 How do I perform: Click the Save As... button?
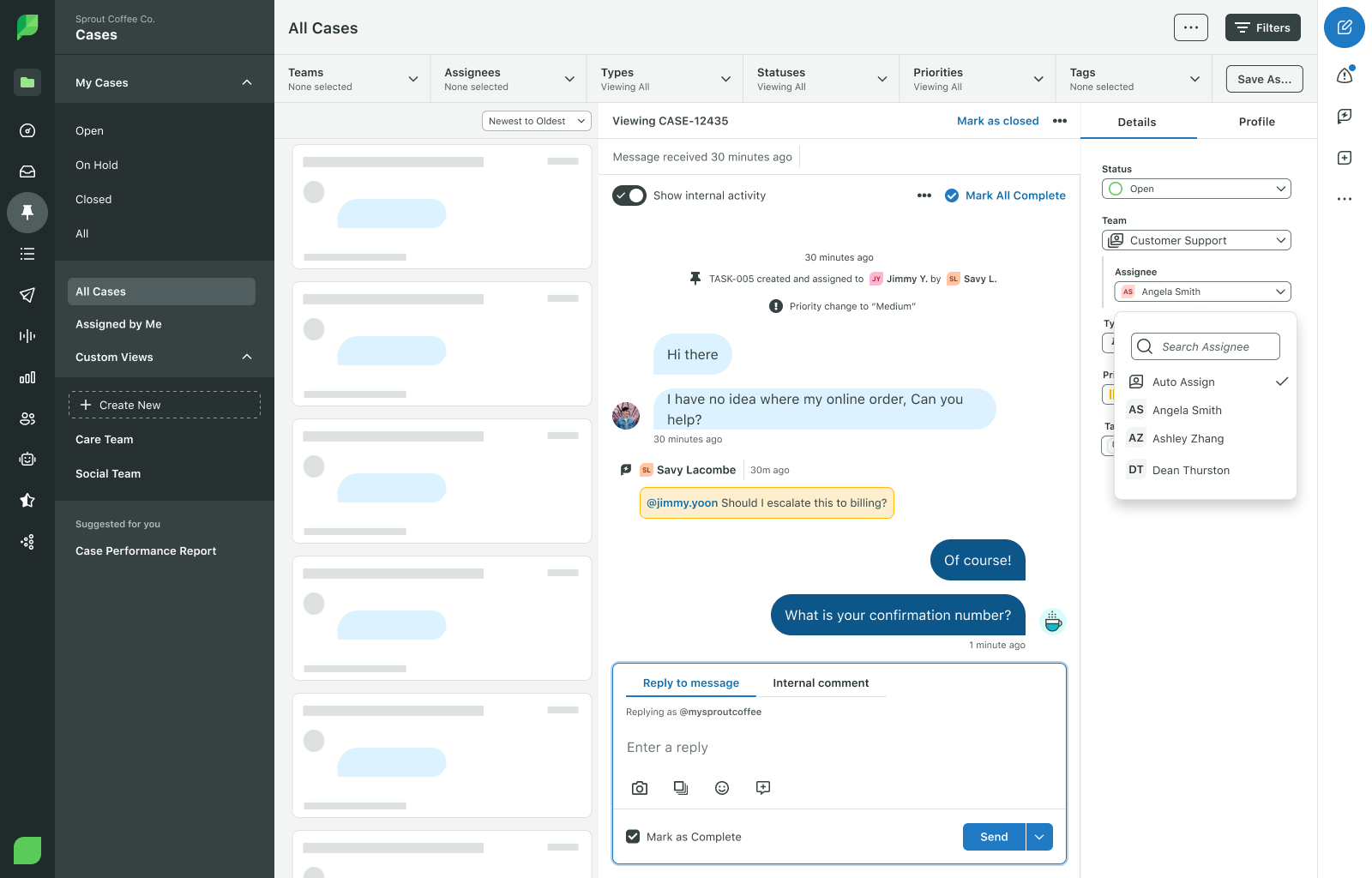1264,79
